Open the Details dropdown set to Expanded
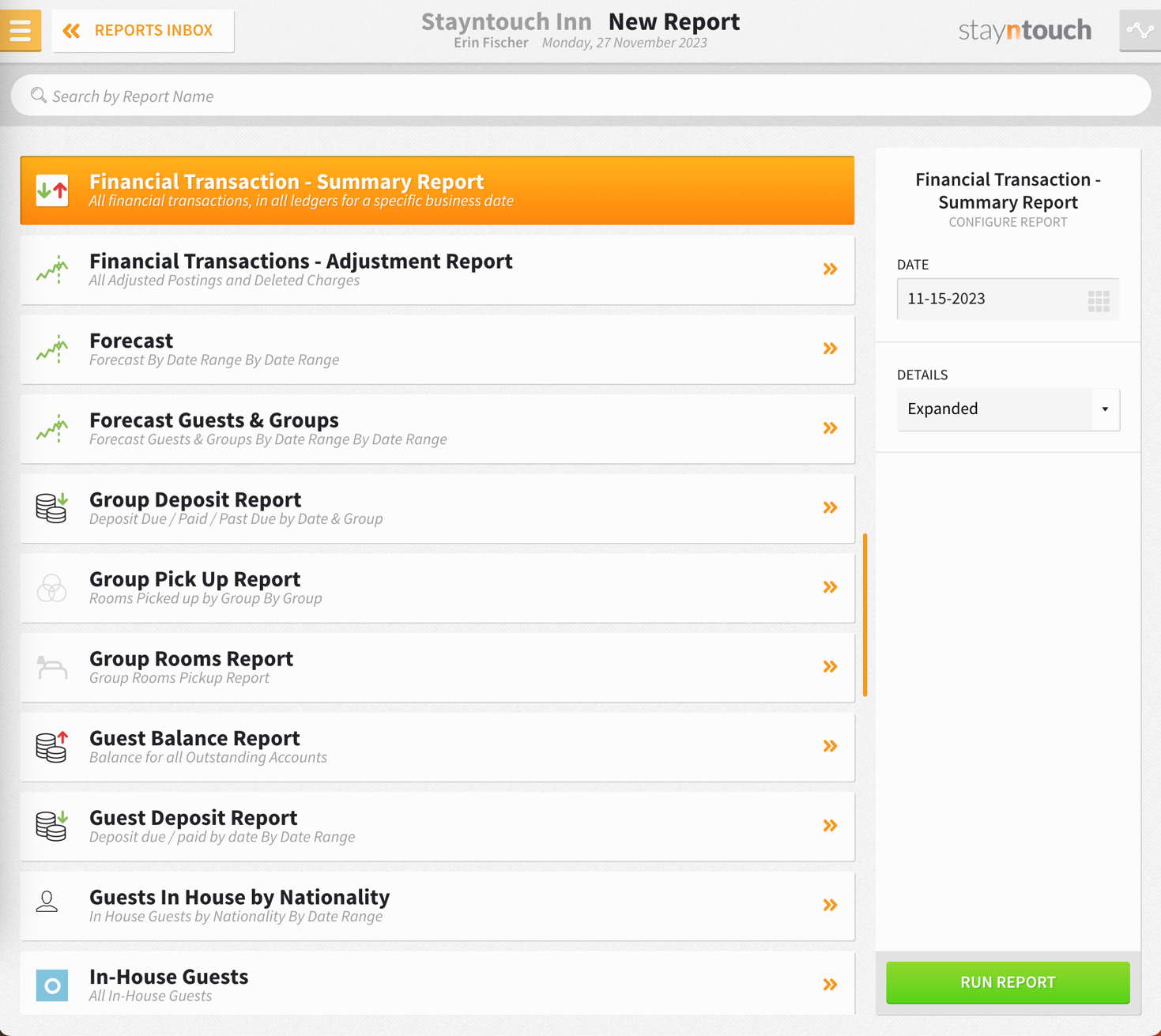The height and width of the screenshot is (1036, 1161). (x=1008, y=409)
